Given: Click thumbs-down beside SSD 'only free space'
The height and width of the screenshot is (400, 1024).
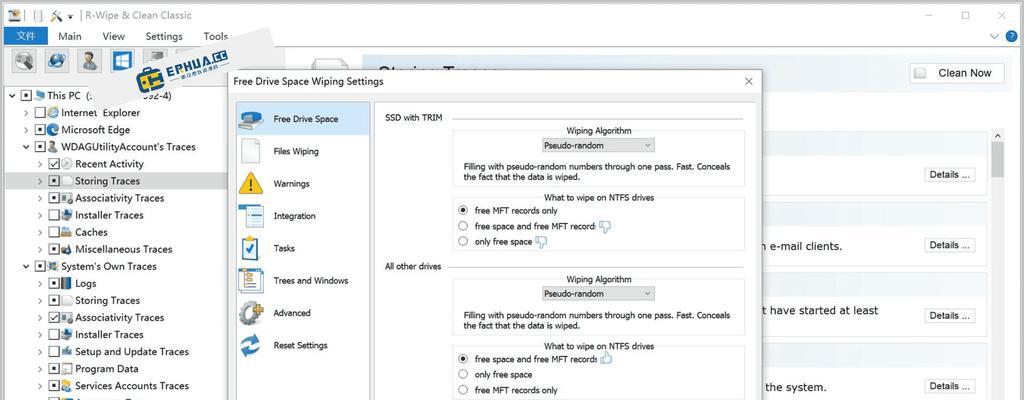Looking at the screenshot, I should click(541, 242).
